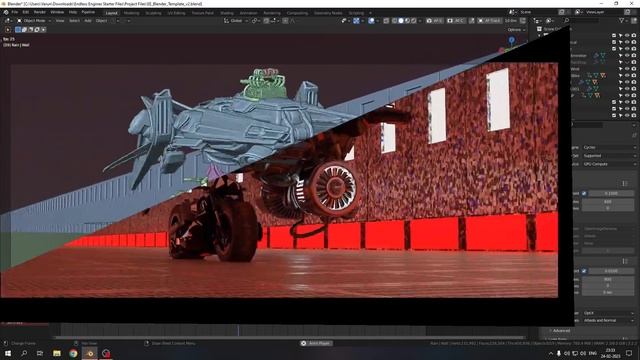Open File Explorer from the taskbar
Viewport: 640px width, 360px height.
[57, 353]
